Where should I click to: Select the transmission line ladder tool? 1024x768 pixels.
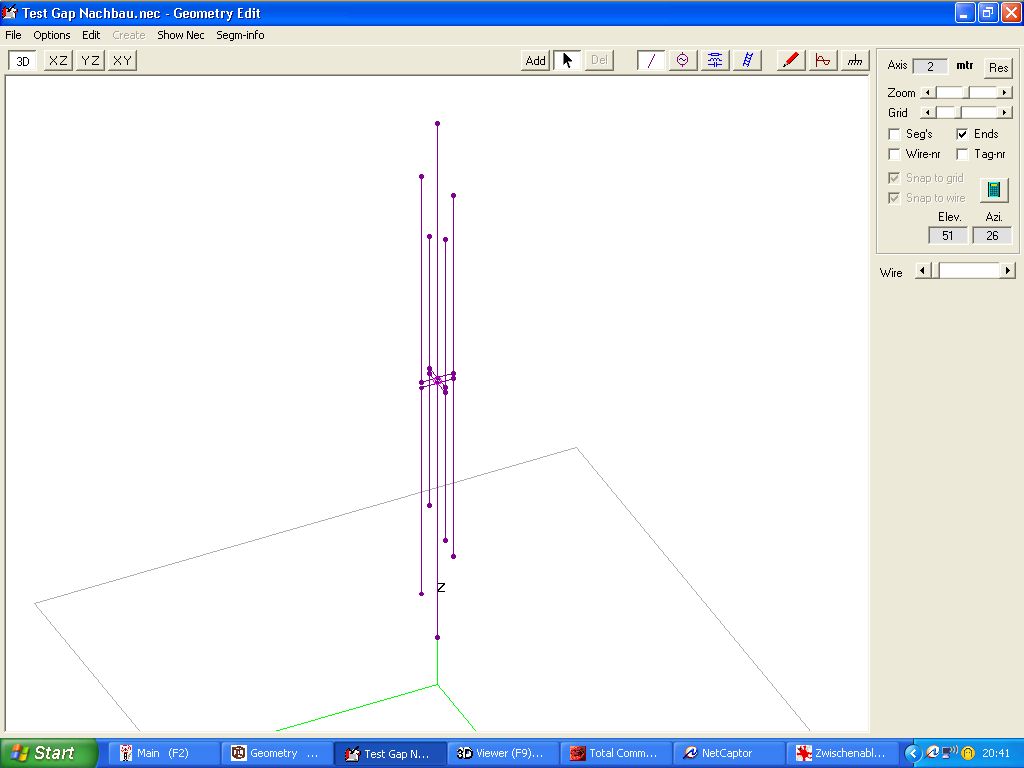[x=747, y=60]
